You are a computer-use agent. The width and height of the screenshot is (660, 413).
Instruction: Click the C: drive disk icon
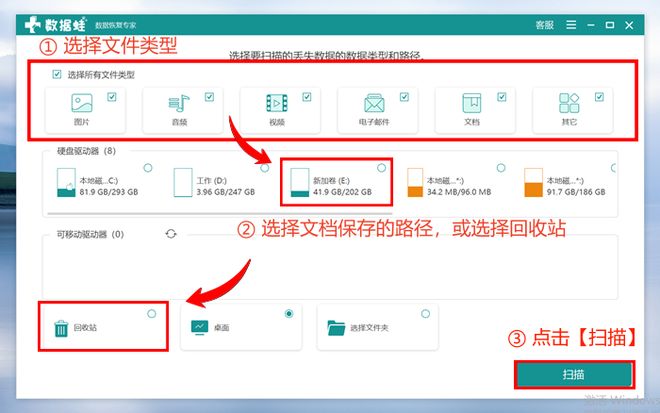pos(66,183)
